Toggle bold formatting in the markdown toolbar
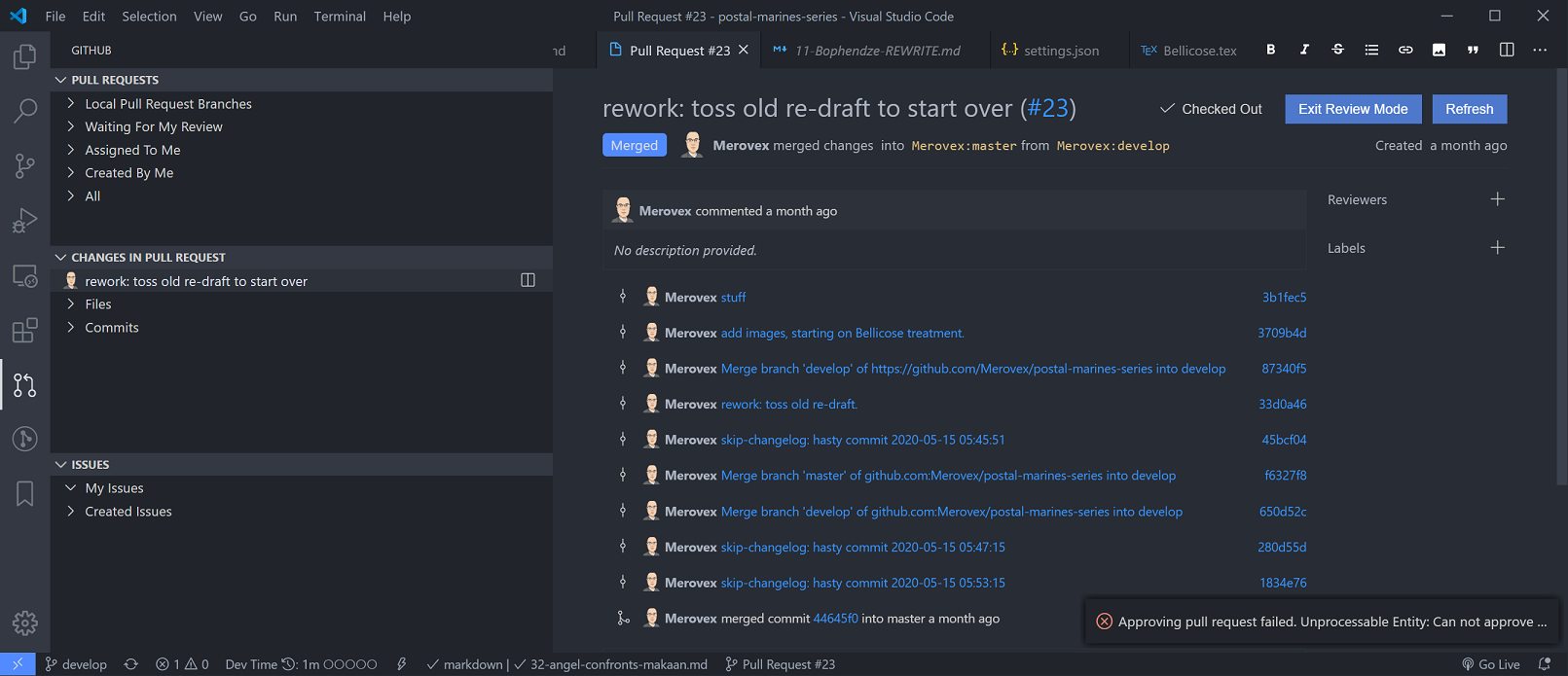Image resolution: width=1568 pixels, height=676 pixels. tap(1270, 50)
